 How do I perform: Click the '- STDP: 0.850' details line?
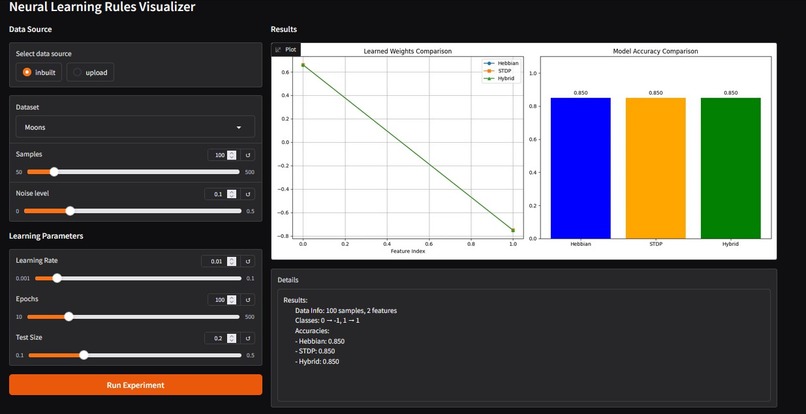pyautogui.click(x=315, y=351)
